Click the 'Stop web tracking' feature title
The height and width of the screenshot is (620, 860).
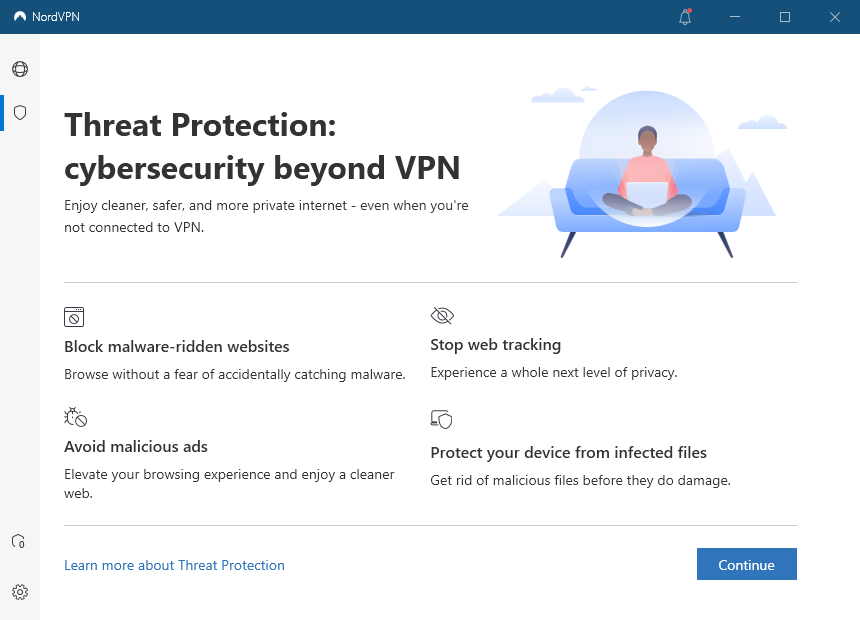(495, 344)
